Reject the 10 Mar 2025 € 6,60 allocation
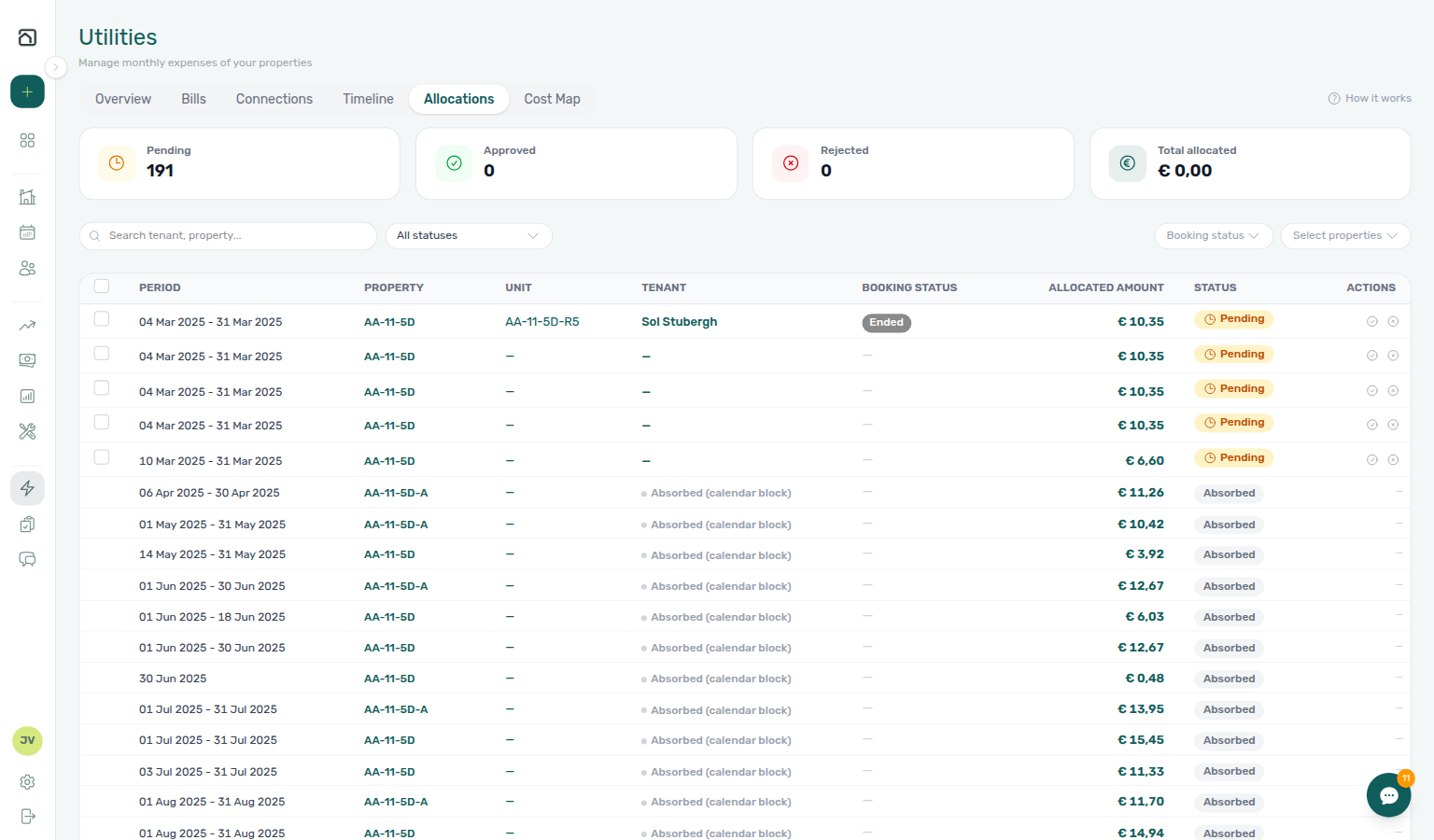 click(x=1393, y=460)
